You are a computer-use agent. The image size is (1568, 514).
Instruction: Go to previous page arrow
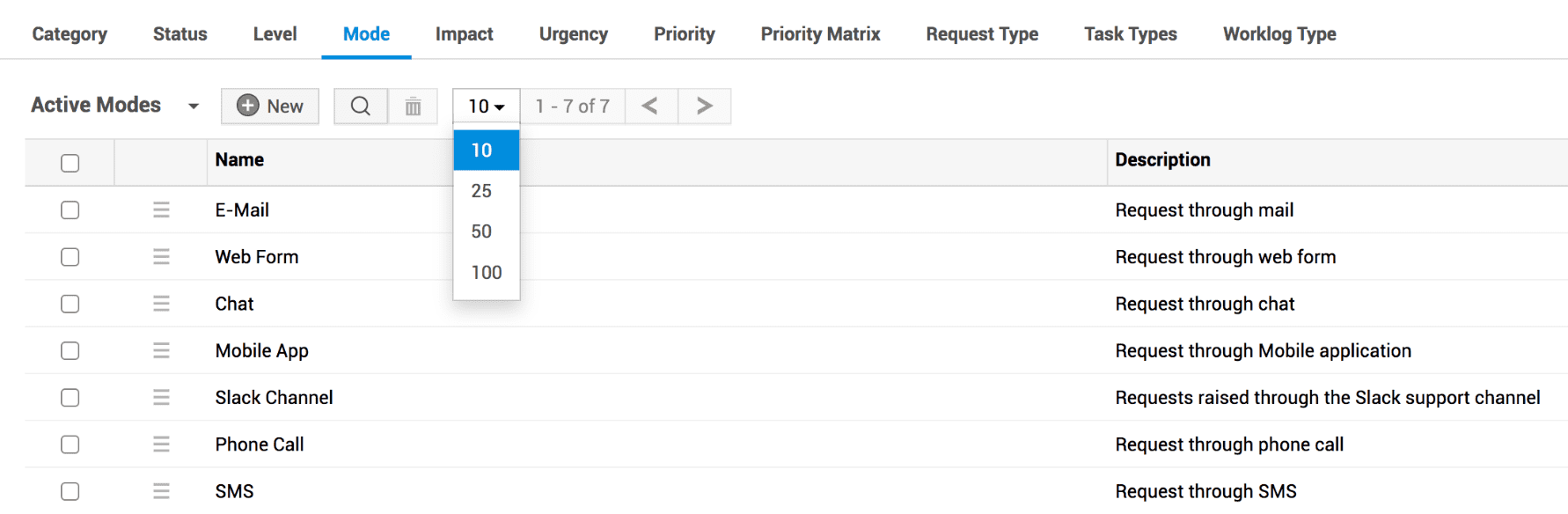pos(650,106)
